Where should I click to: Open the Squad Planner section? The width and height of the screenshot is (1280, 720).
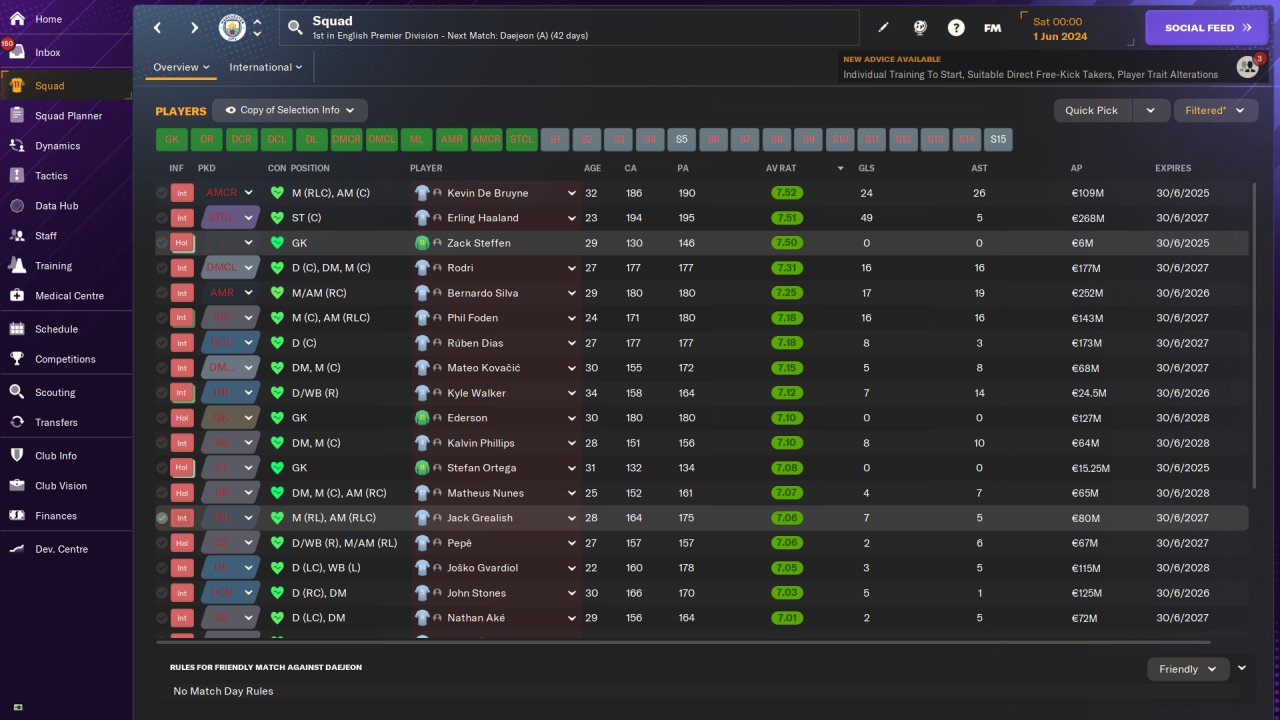click(66, 116)
